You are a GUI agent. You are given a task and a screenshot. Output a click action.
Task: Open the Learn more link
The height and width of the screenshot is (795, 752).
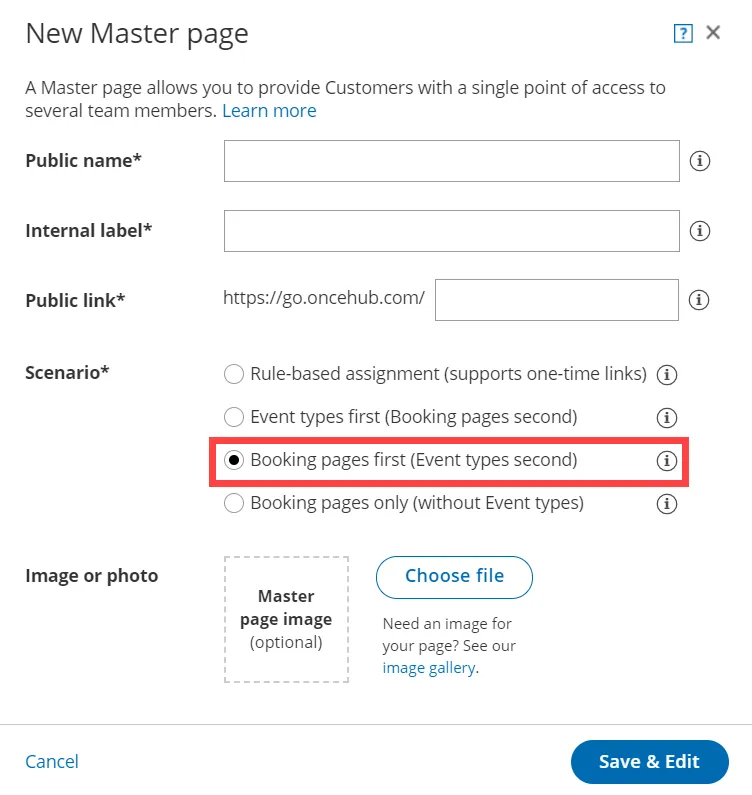(x=269, y=111)
